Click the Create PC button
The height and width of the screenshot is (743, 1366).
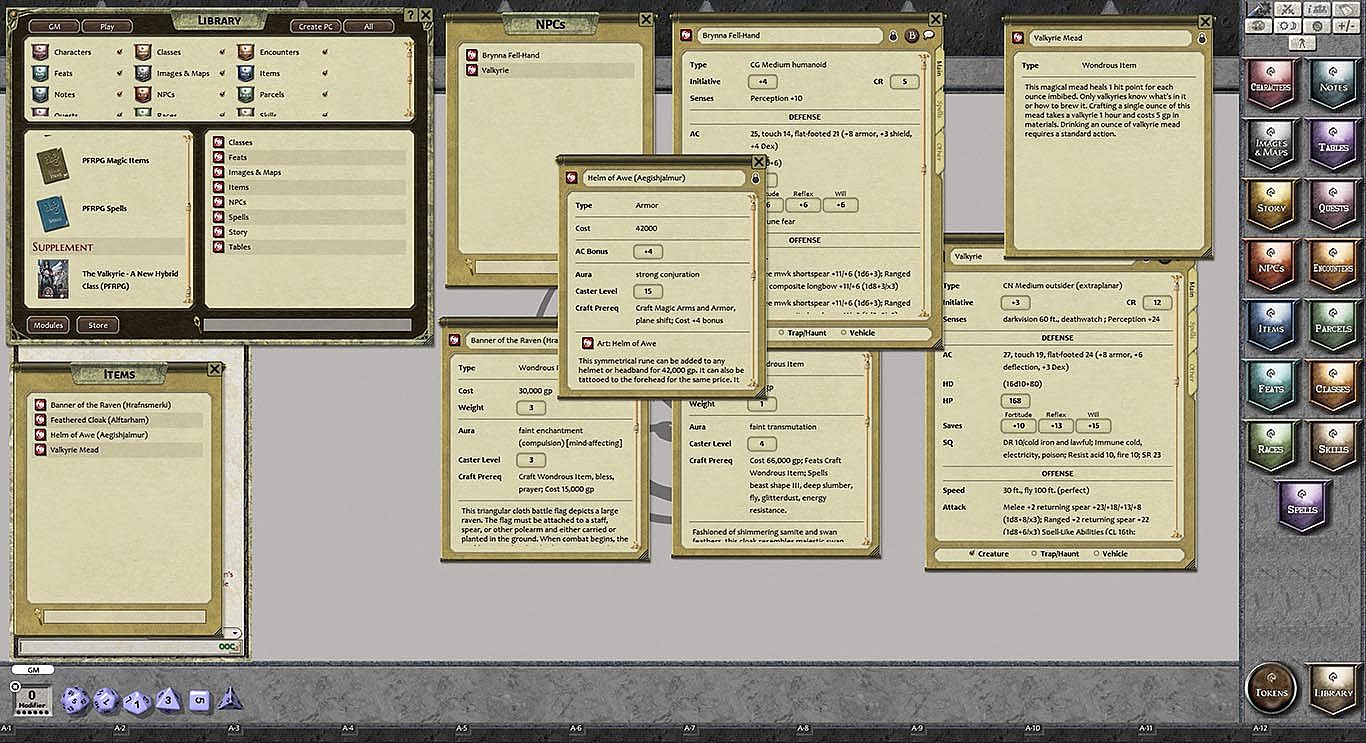[x=314, y=26]
